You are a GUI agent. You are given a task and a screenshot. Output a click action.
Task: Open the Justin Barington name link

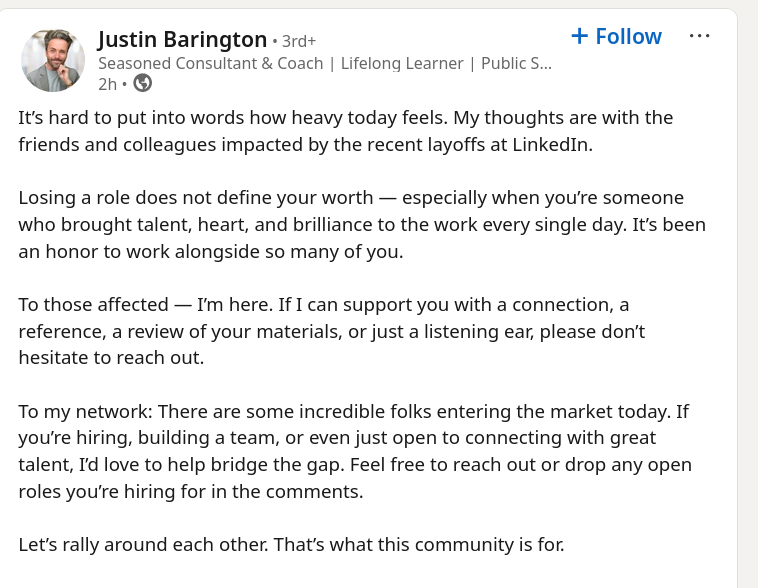click(x=182, y=39)
